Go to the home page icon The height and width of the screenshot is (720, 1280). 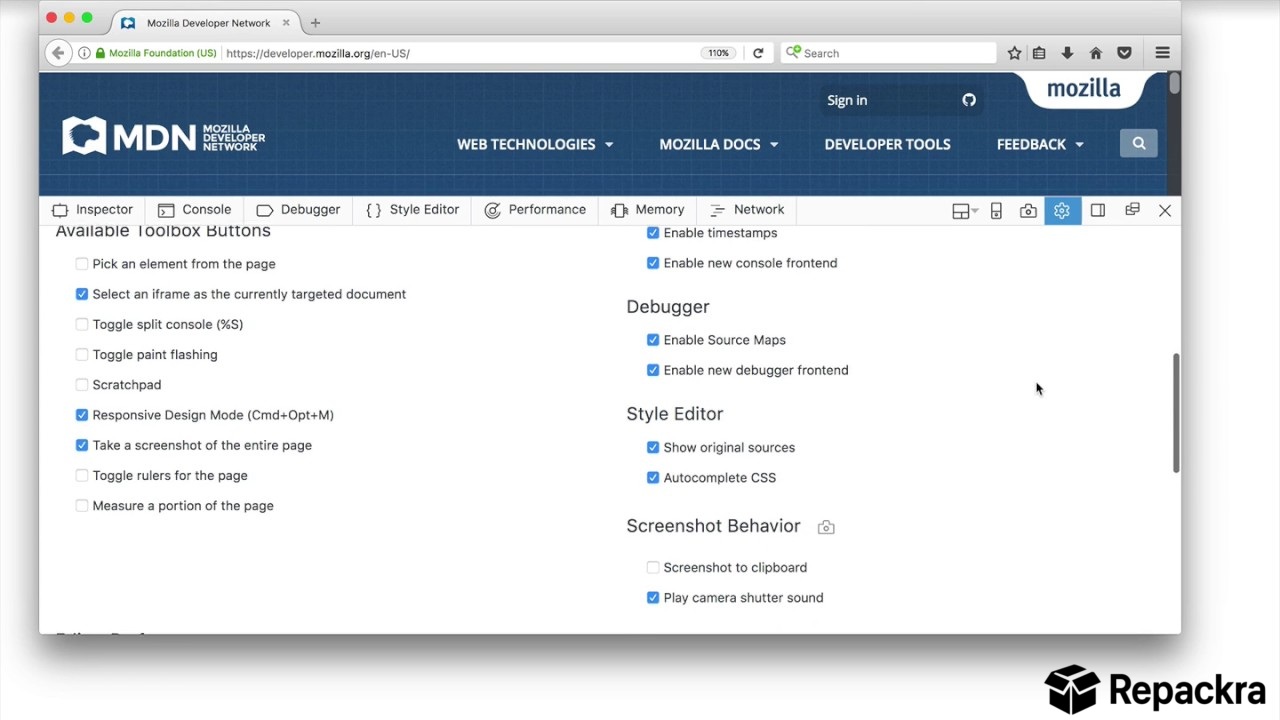[1095, 53]
